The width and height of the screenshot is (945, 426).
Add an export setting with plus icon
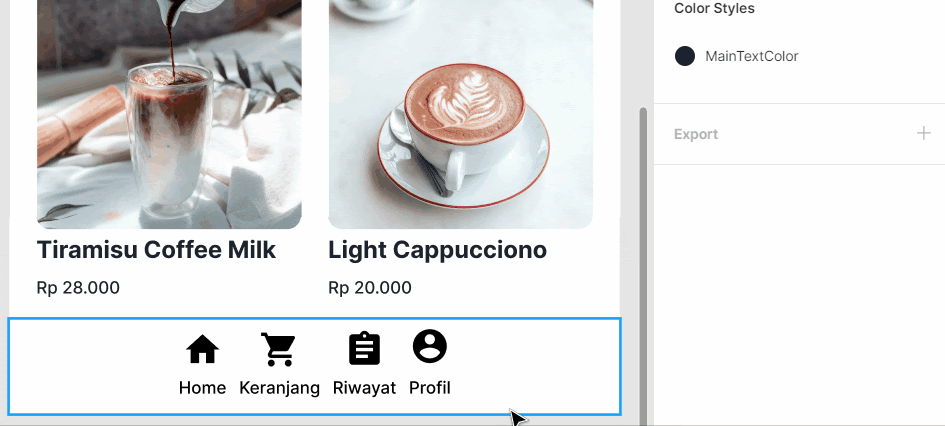point(923,133)
